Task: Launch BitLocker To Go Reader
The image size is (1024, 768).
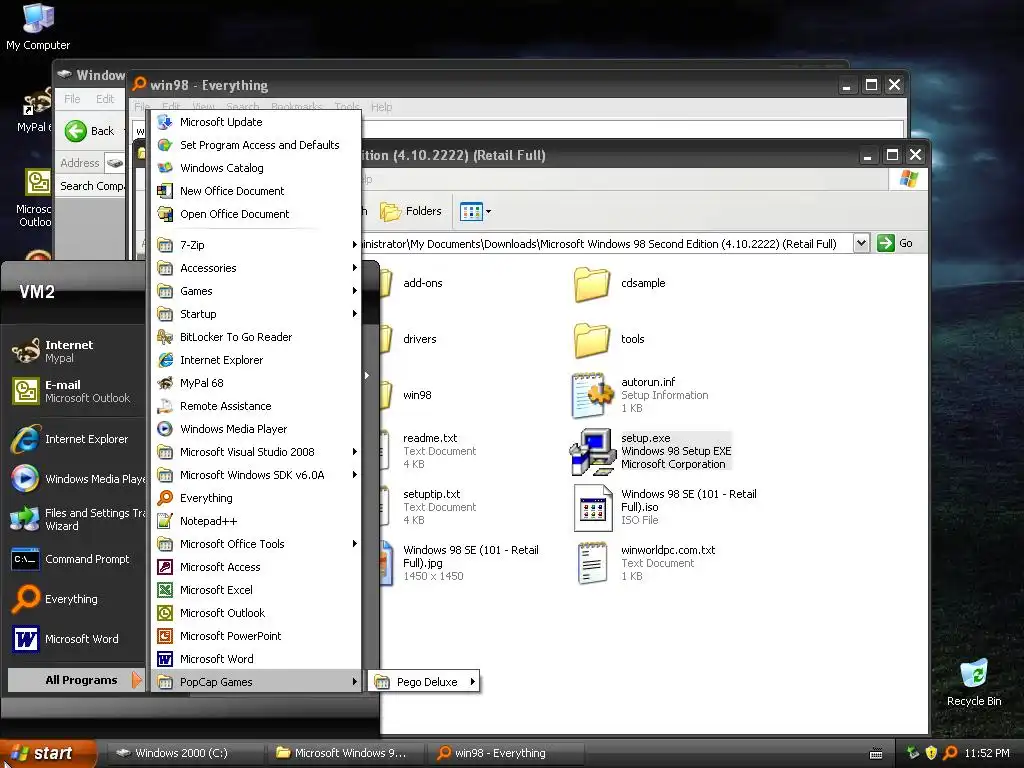Action: [x=256, y=337]
